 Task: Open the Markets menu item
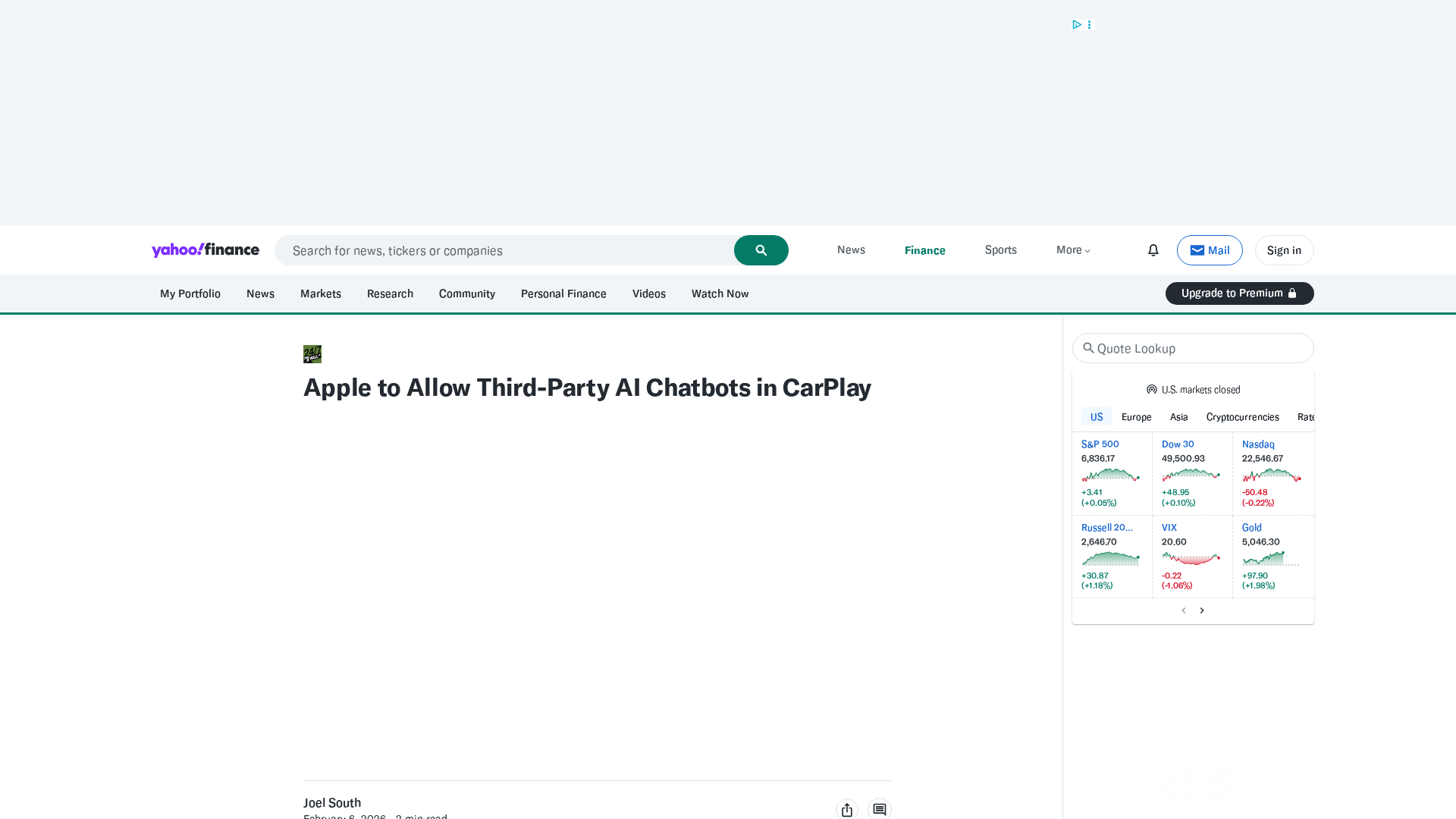320,293
